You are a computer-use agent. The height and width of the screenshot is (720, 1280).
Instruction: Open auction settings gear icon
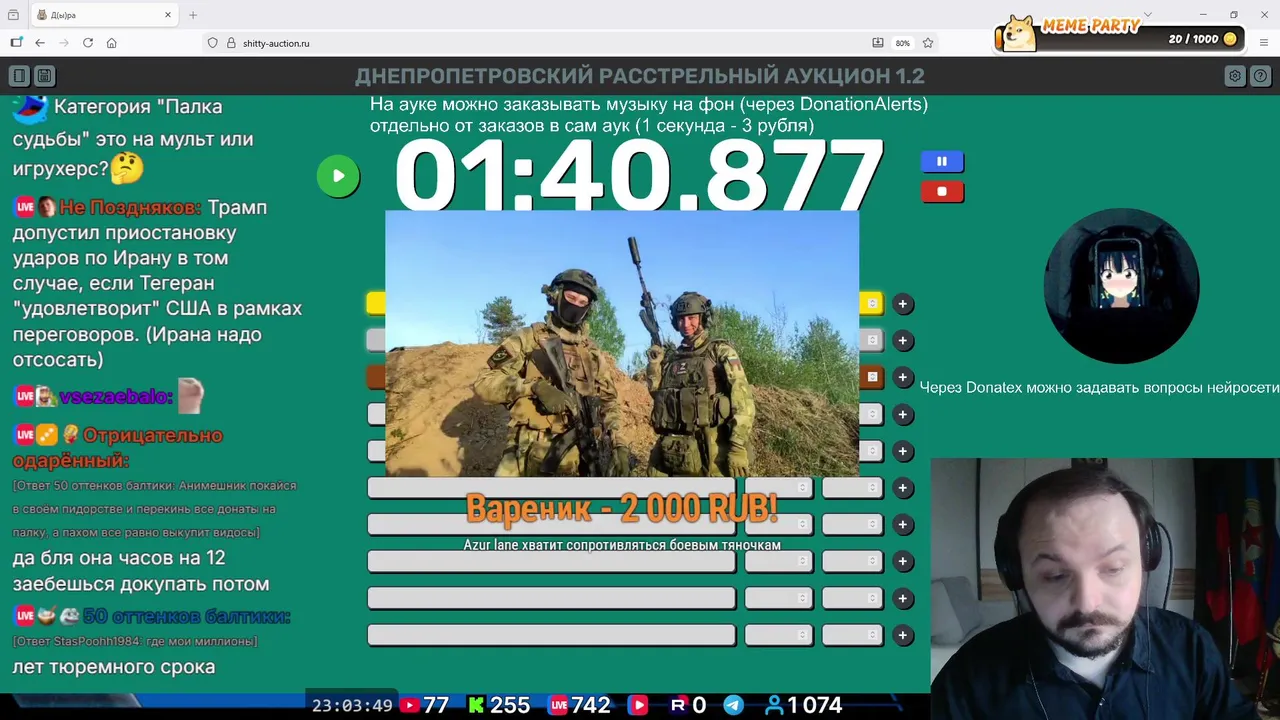[x=1235, y=76]
